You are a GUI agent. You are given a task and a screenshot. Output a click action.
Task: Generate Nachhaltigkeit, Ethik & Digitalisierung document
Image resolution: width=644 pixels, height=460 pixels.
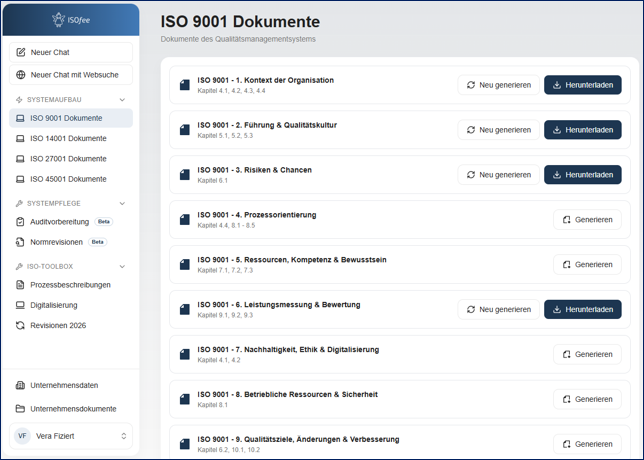coord(587,354)
